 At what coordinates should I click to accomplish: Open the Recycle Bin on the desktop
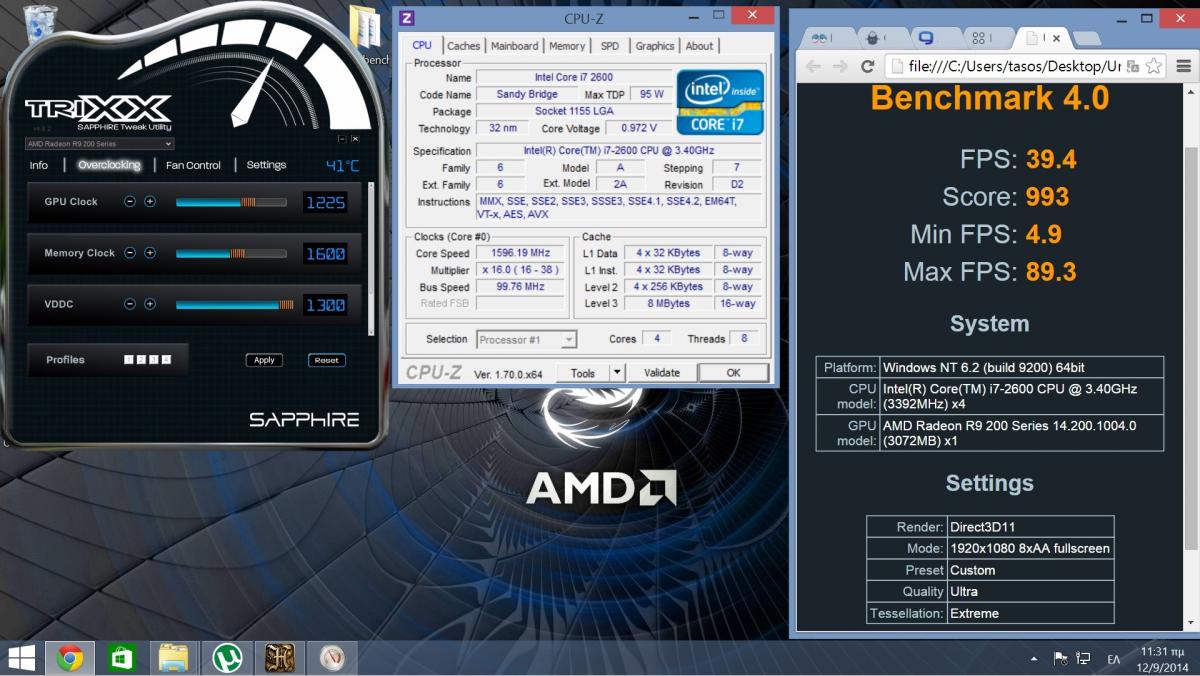39,27
